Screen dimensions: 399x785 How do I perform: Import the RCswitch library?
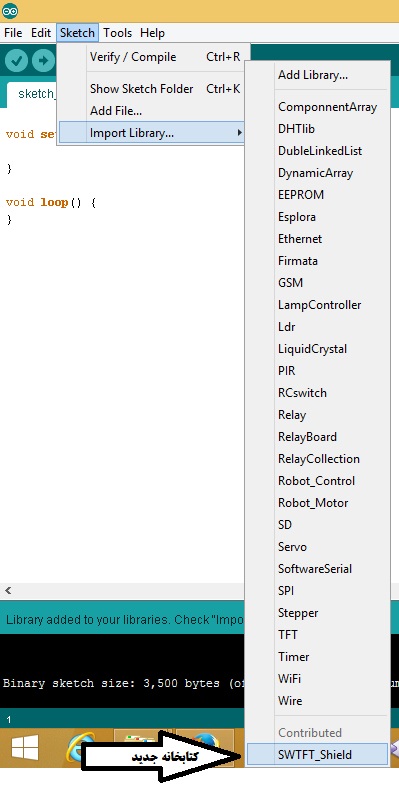click(x=317, y=394)
